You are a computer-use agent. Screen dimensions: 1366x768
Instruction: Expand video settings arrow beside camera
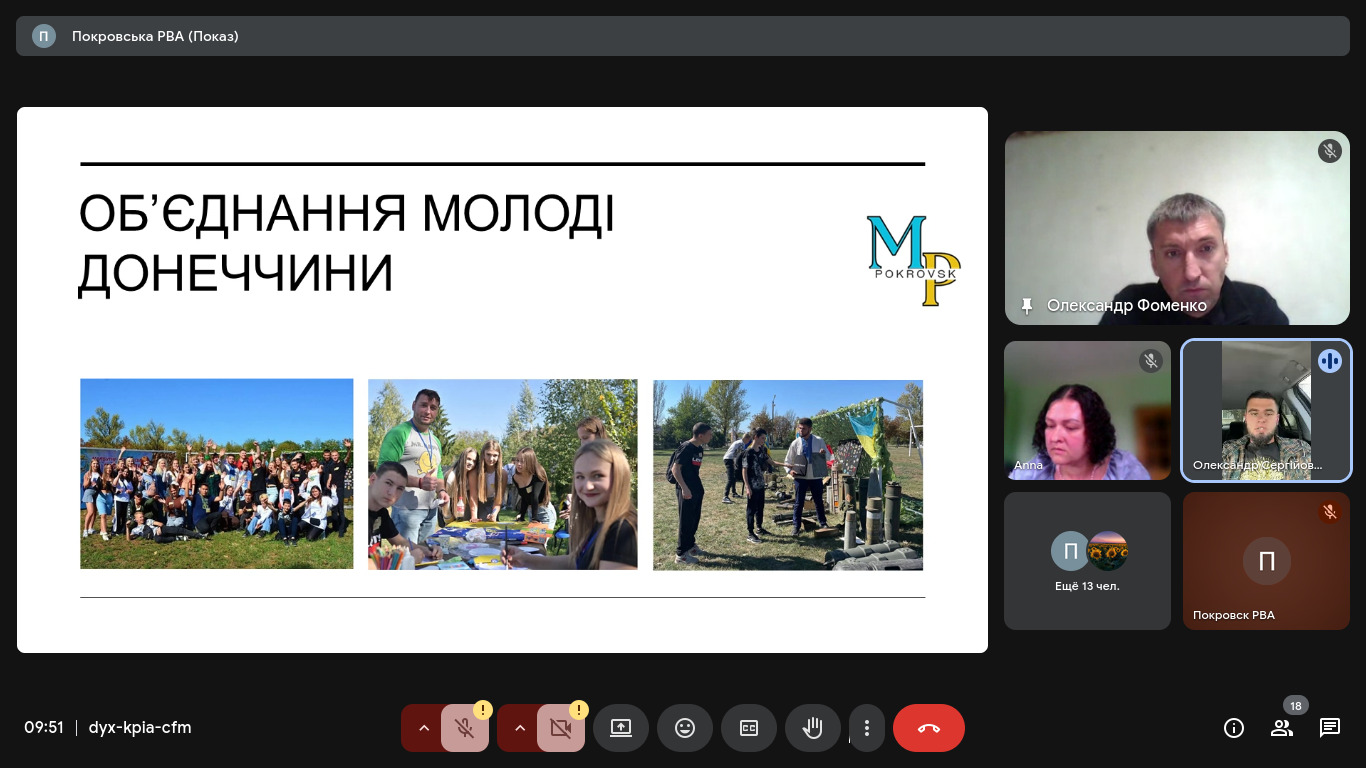(x=519, y=728)
